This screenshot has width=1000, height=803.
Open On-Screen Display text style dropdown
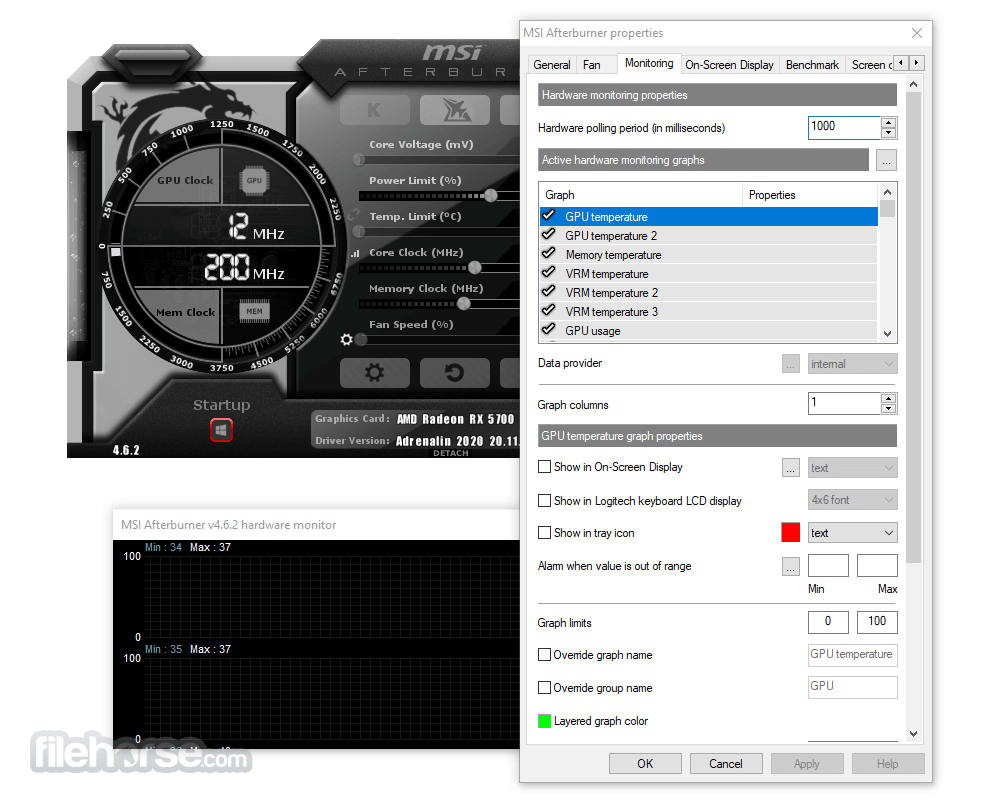(852, 468)
